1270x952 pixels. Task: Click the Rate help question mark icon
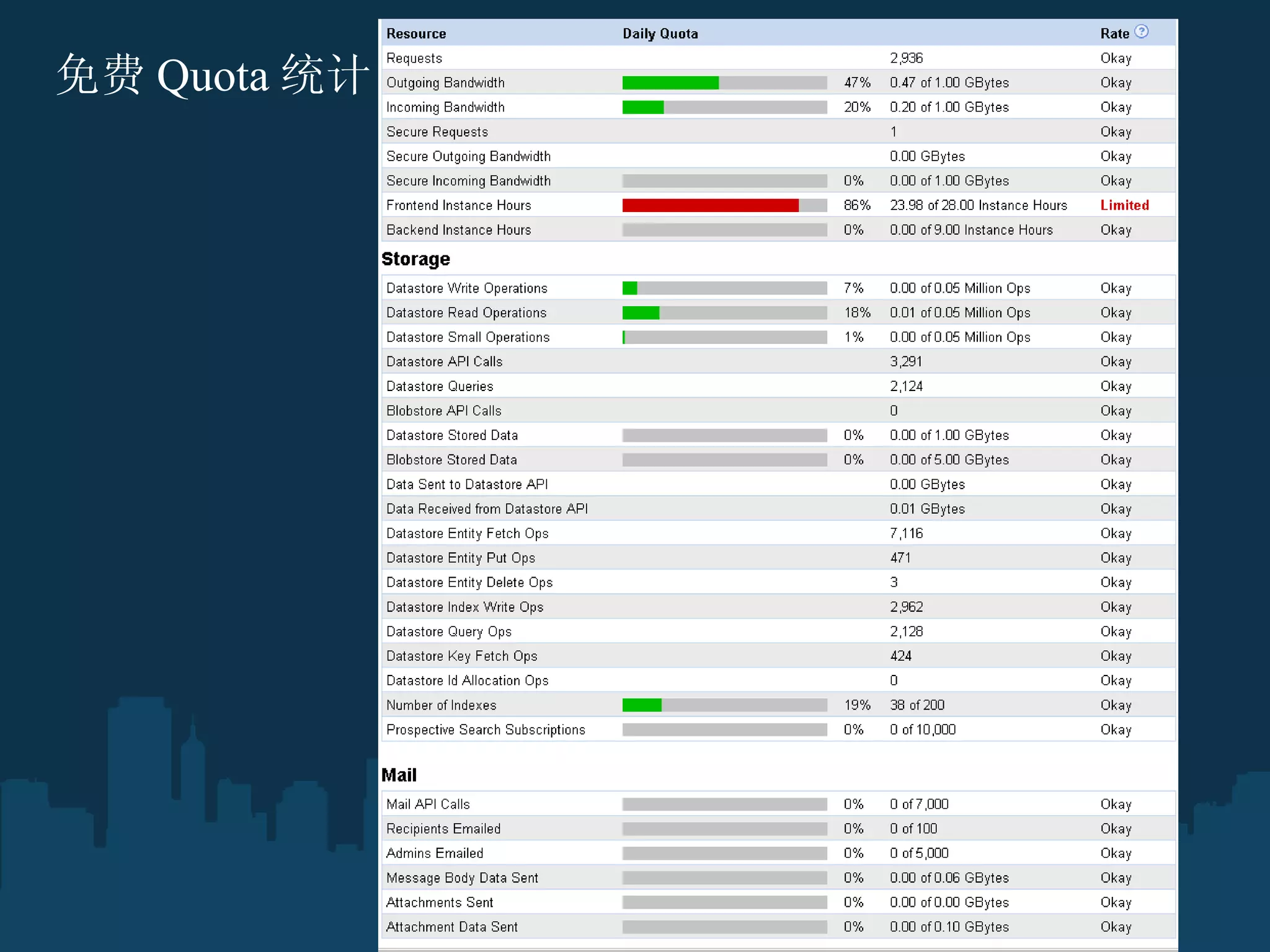tap(1141, 32)
